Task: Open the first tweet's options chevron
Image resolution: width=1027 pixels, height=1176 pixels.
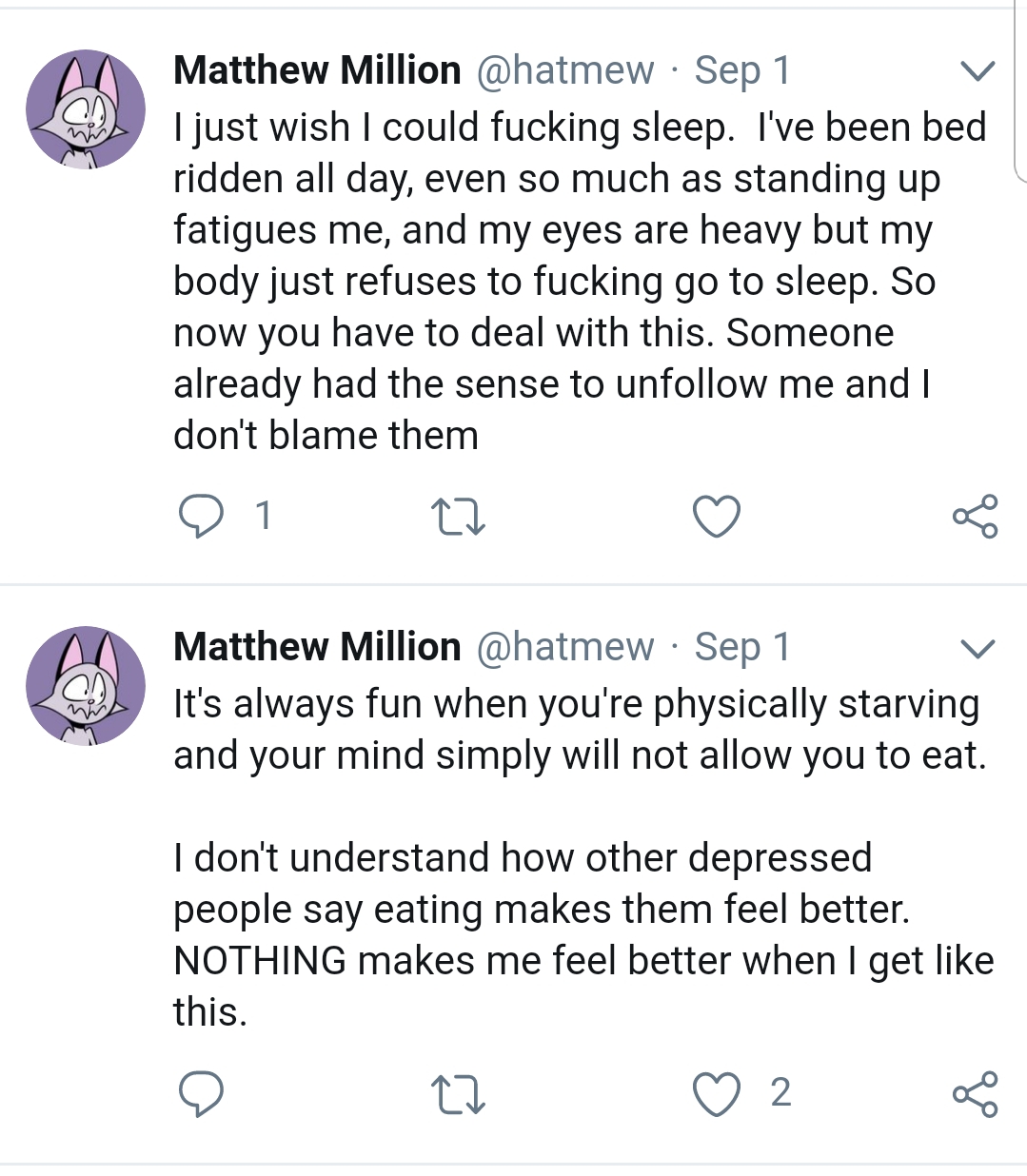Action: tap(978, 71)
